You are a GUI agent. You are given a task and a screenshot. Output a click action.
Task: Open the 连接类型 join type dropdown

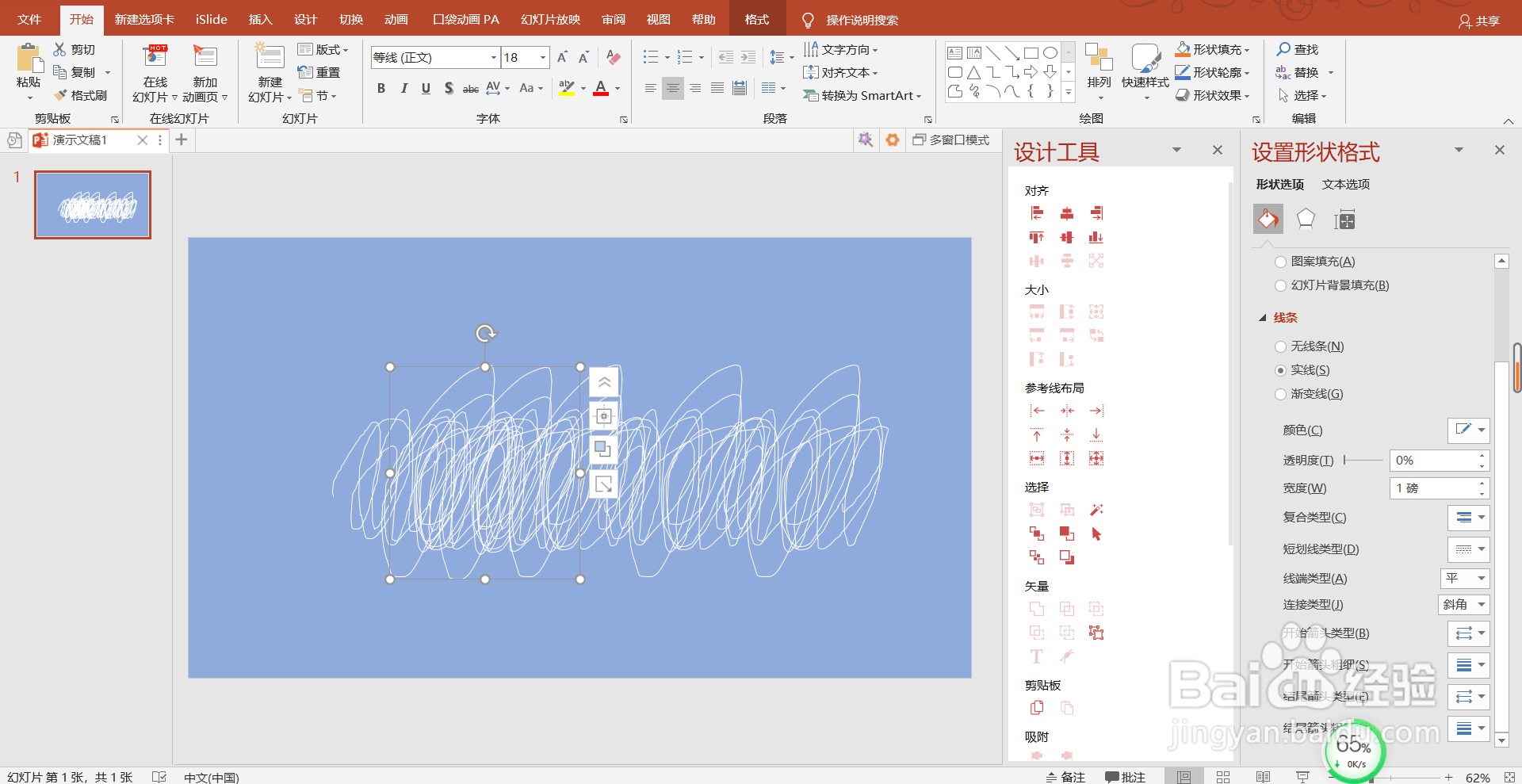tap(1464, 604)
